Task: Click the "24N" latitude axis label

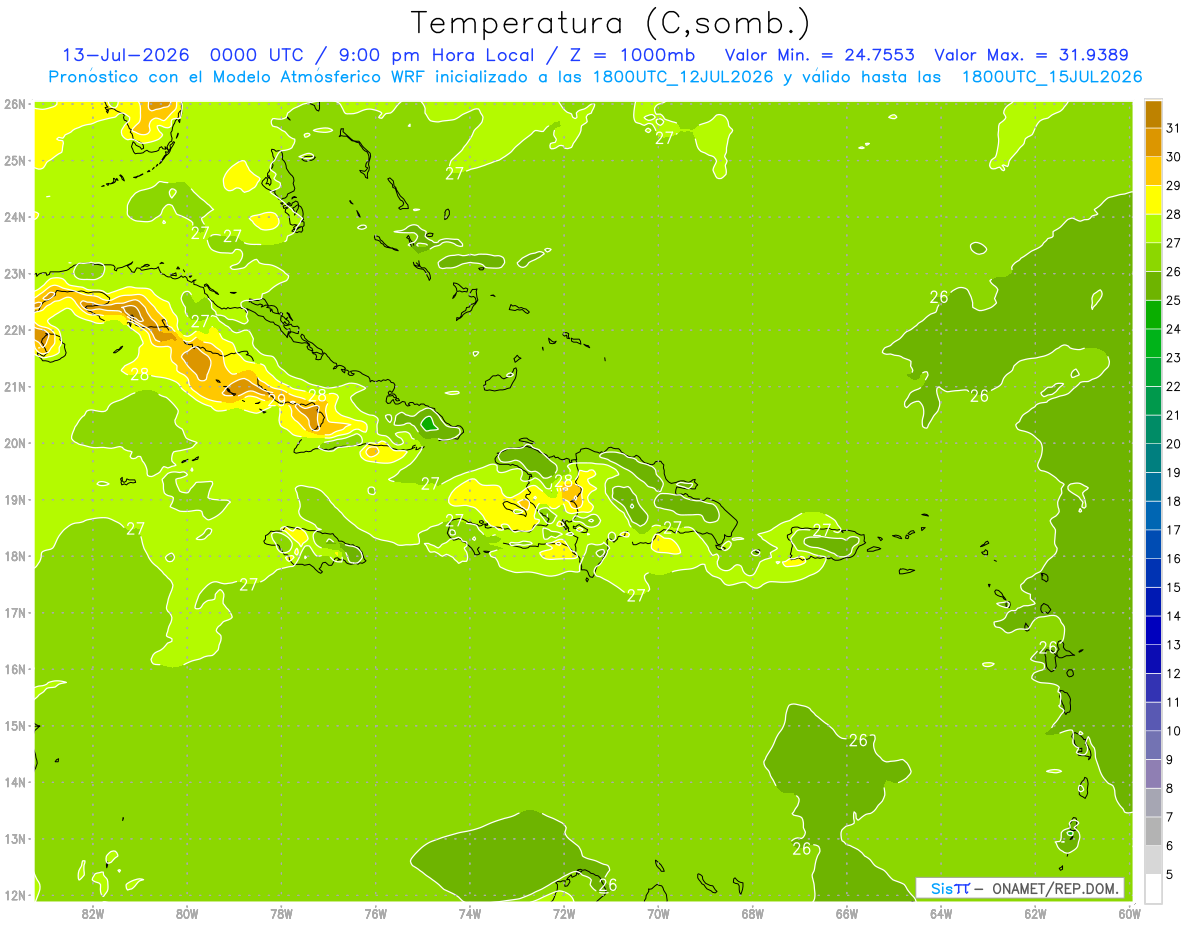Action: coord(15,217)
